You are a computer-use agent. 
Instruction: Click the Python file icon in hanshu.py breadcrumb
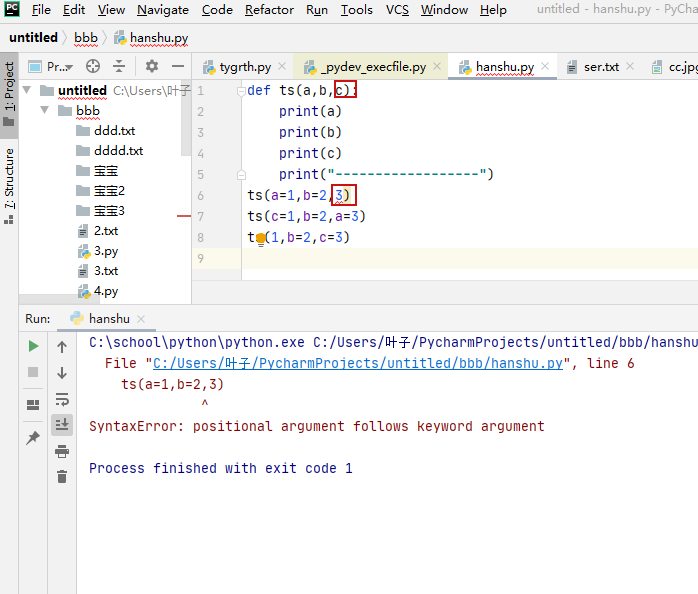[x=120, y=38]
